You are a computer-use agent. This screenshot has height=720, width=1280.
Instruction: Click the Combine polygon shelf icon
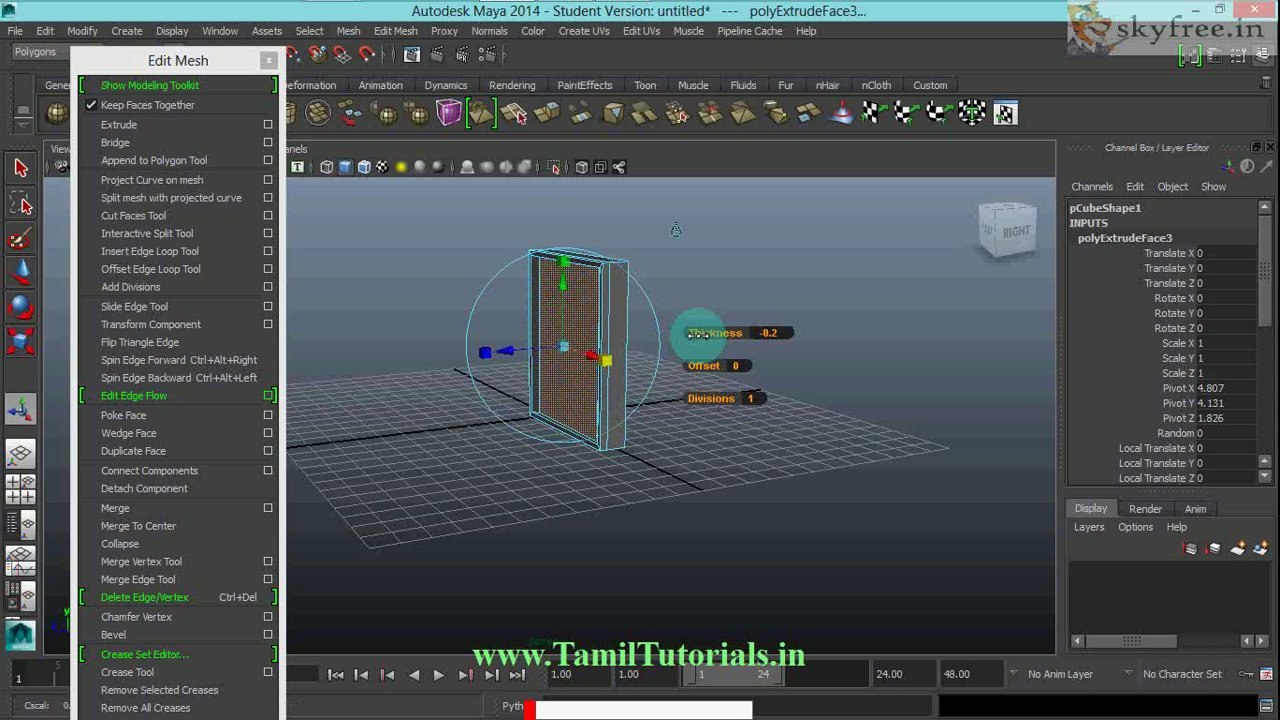318,113
